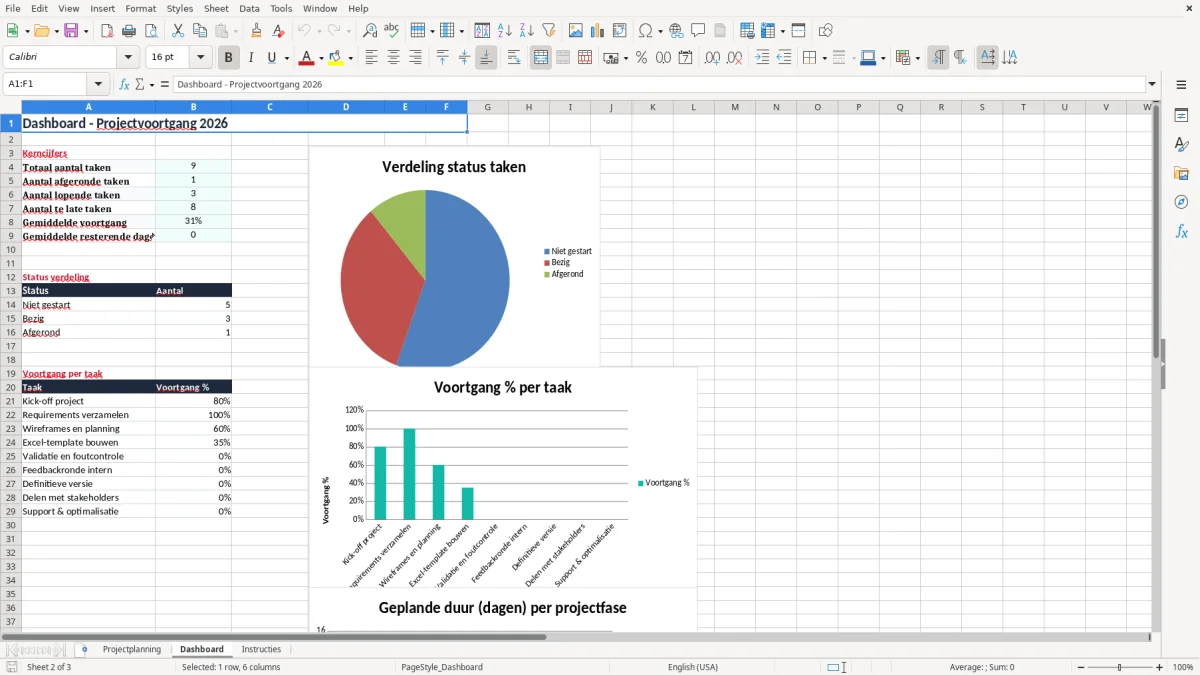
Task: Apply the red font color swatch
Action: [x=307, y=58]
